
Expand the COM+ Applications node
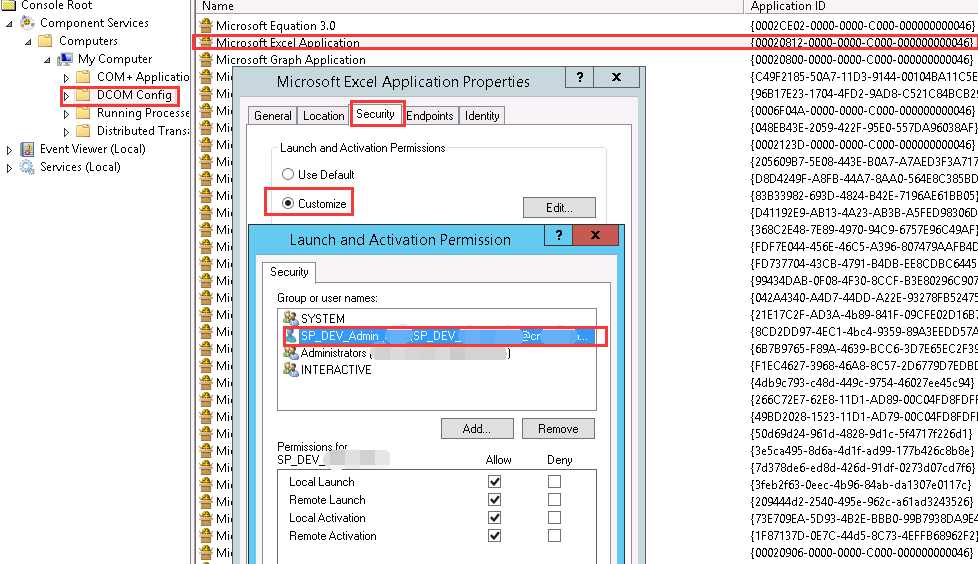(66, 78)
